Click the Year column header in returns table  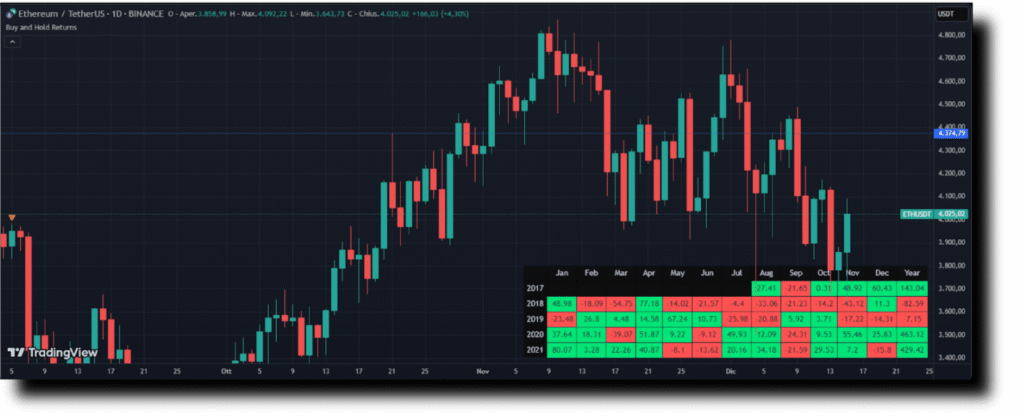(x=911, y=272)
